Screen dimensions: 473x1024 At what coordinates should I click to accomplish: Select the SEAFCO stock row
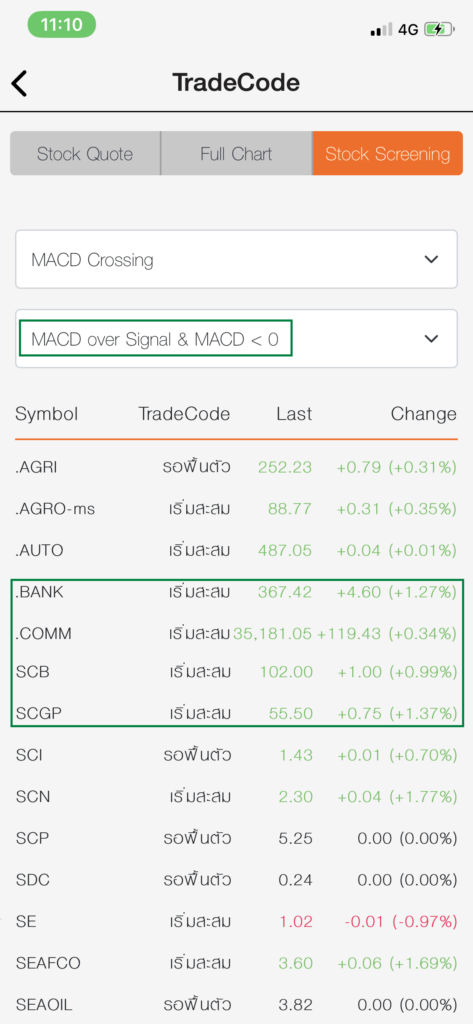coord(236,963)
